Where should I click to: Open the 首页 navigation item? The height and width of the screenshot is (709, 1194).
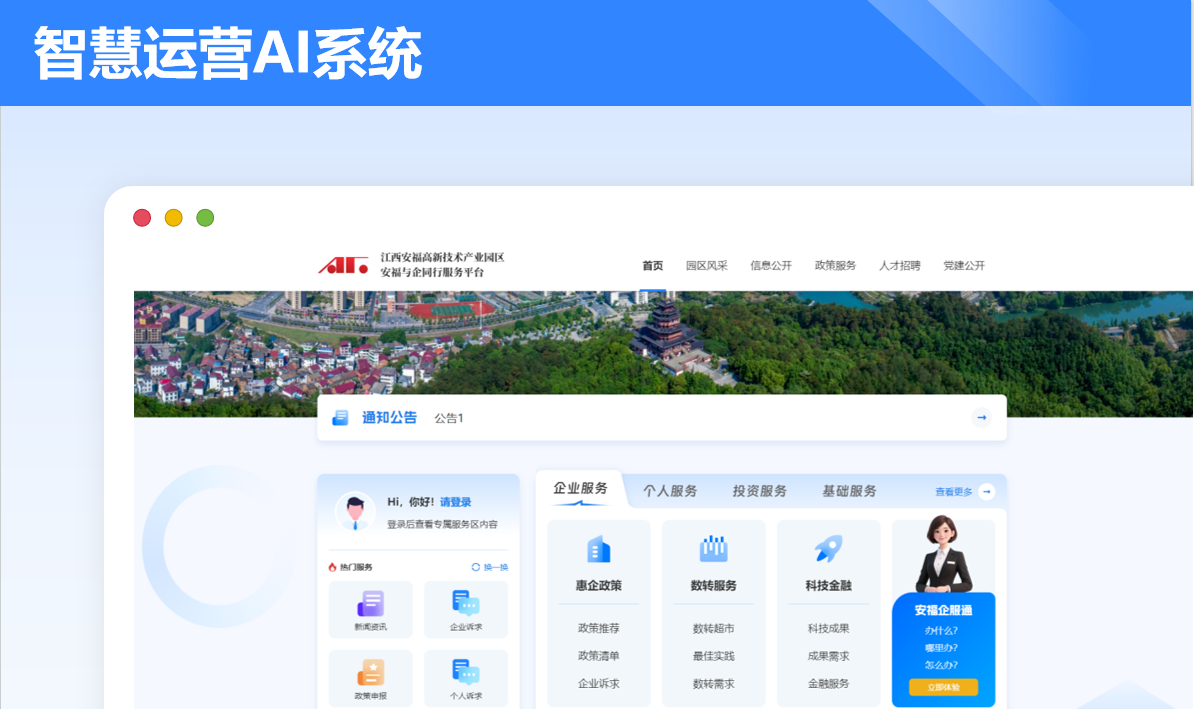pyautogui.click(x=653, y=266)
